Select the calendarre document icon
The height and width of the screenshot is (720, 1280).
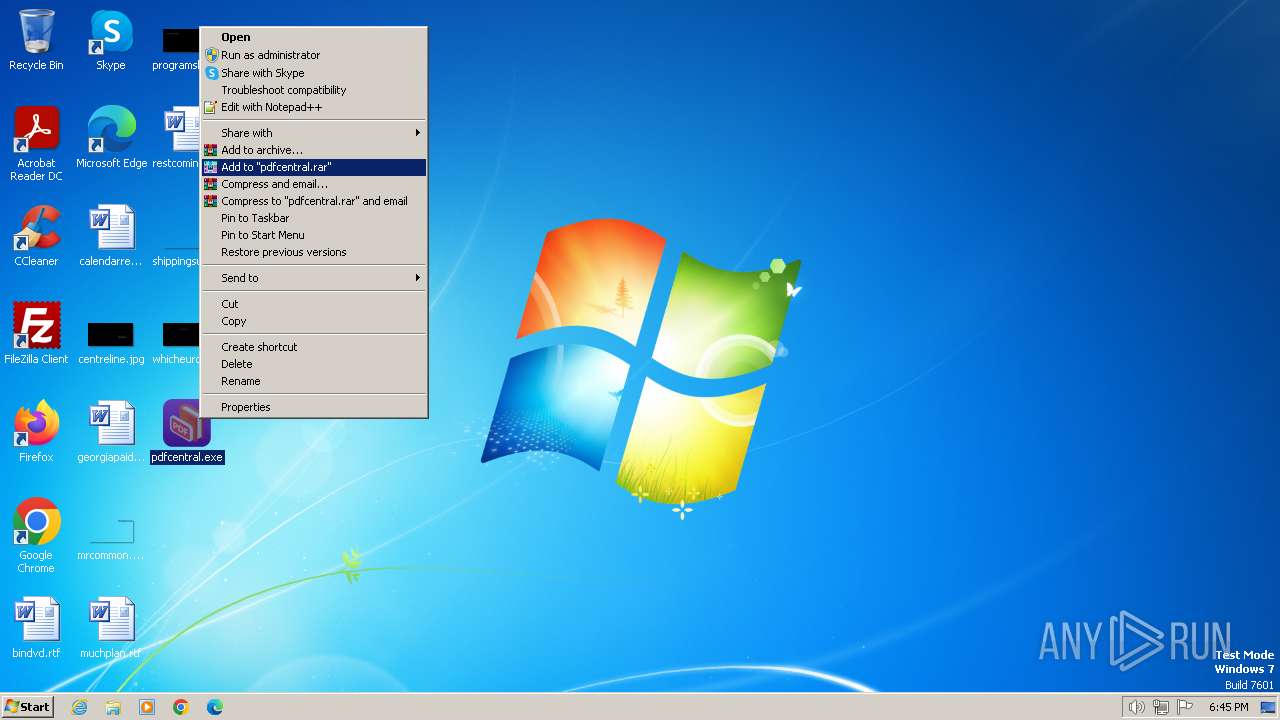[111, 236]
